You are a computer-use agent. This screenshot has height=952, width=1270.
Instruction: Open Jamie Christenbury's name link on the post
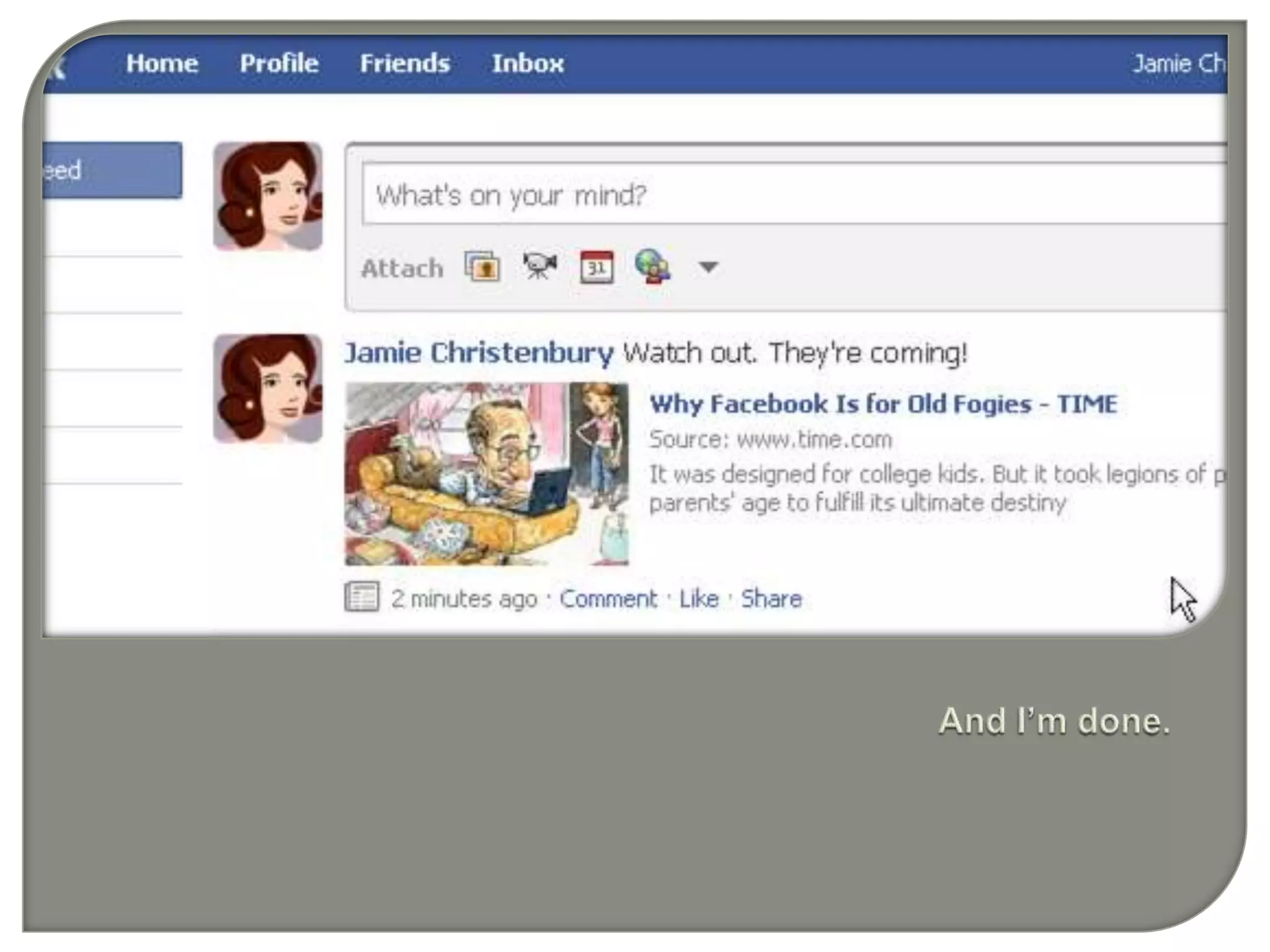479,353
